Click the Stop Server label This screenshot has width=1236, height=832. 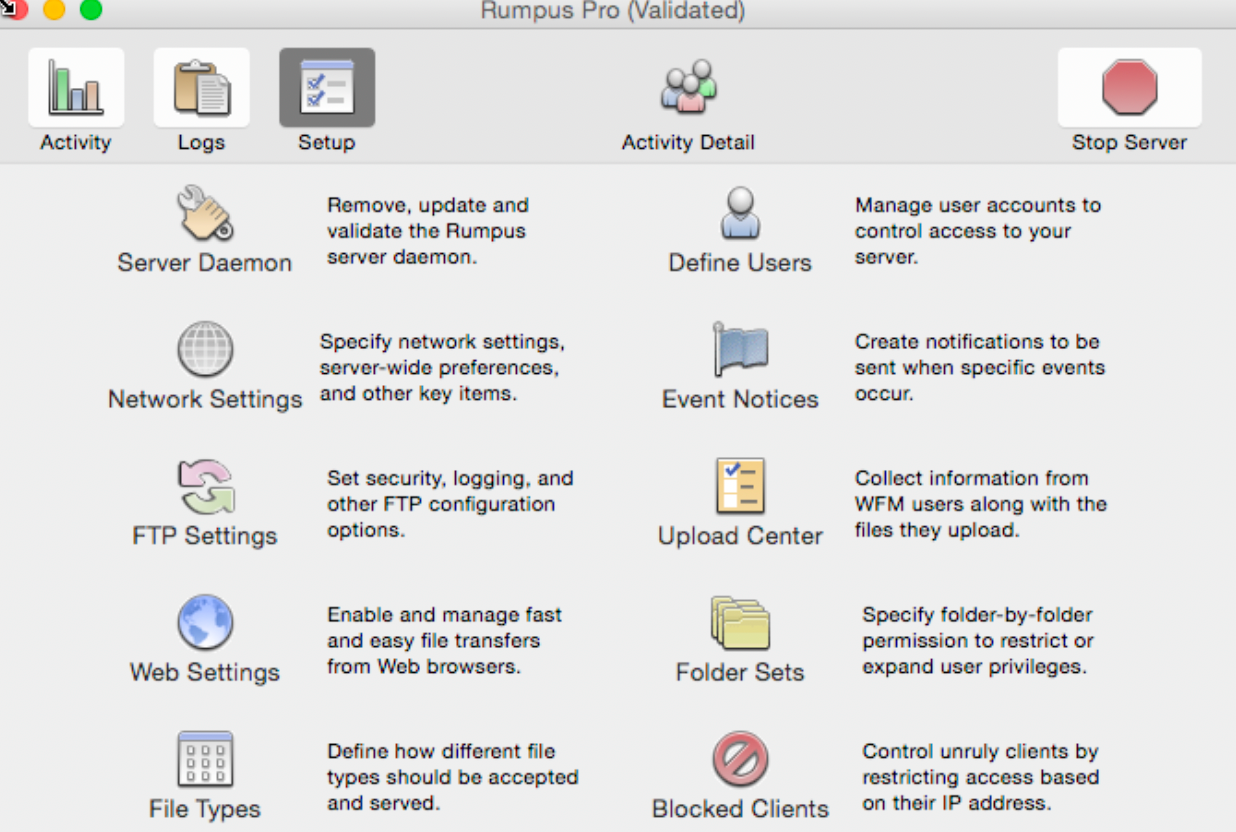(x=1129, y=142)
